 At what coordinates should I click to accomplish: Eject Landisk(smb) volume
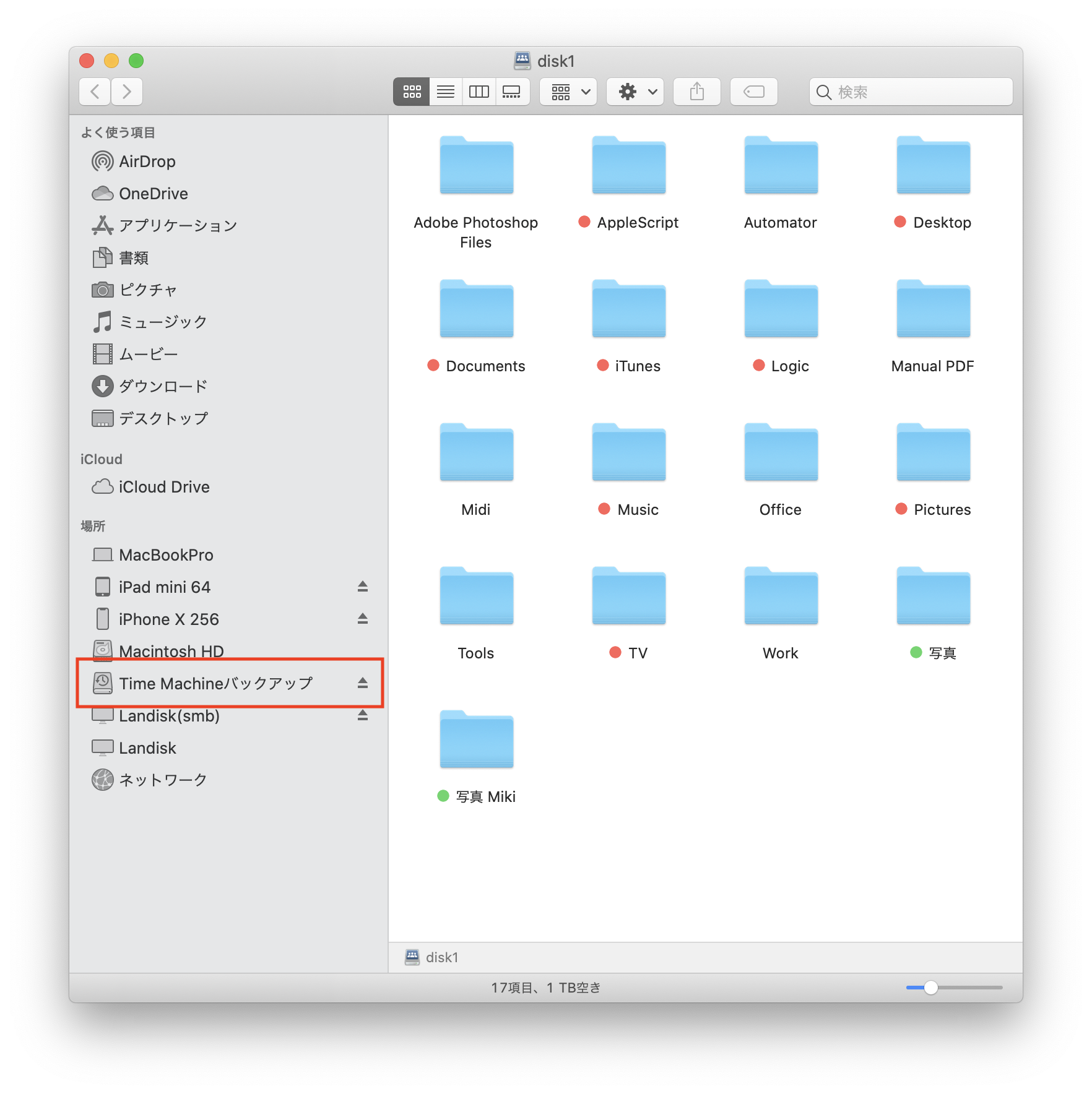363,715
